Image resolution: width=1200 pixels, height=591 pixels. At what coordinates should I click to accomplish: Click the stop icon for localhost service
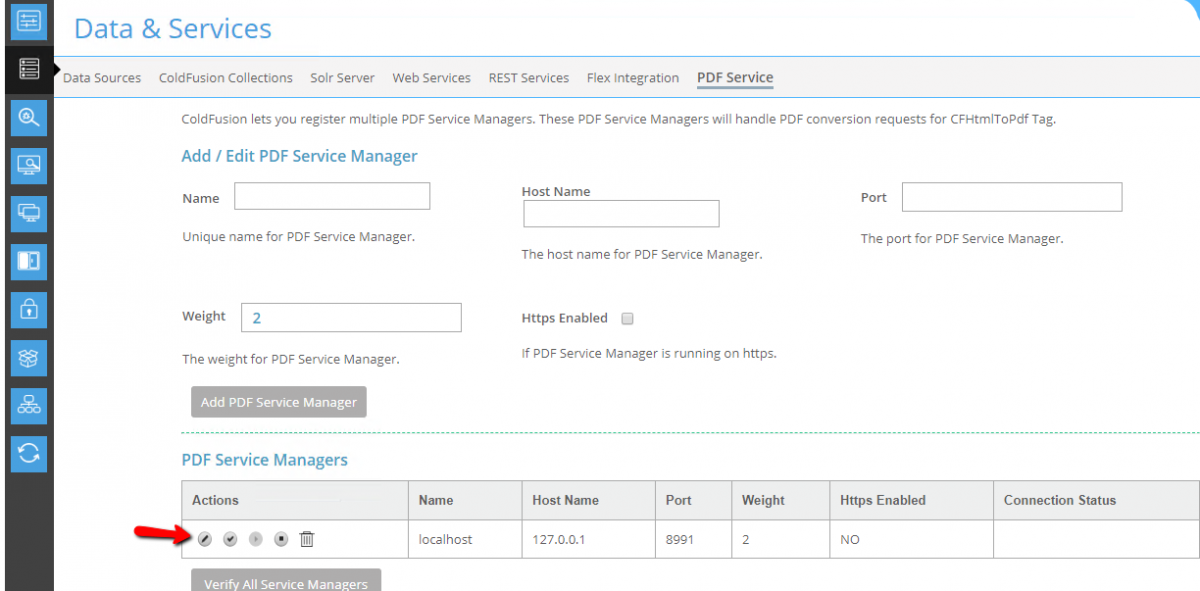[x=281, y=539]
